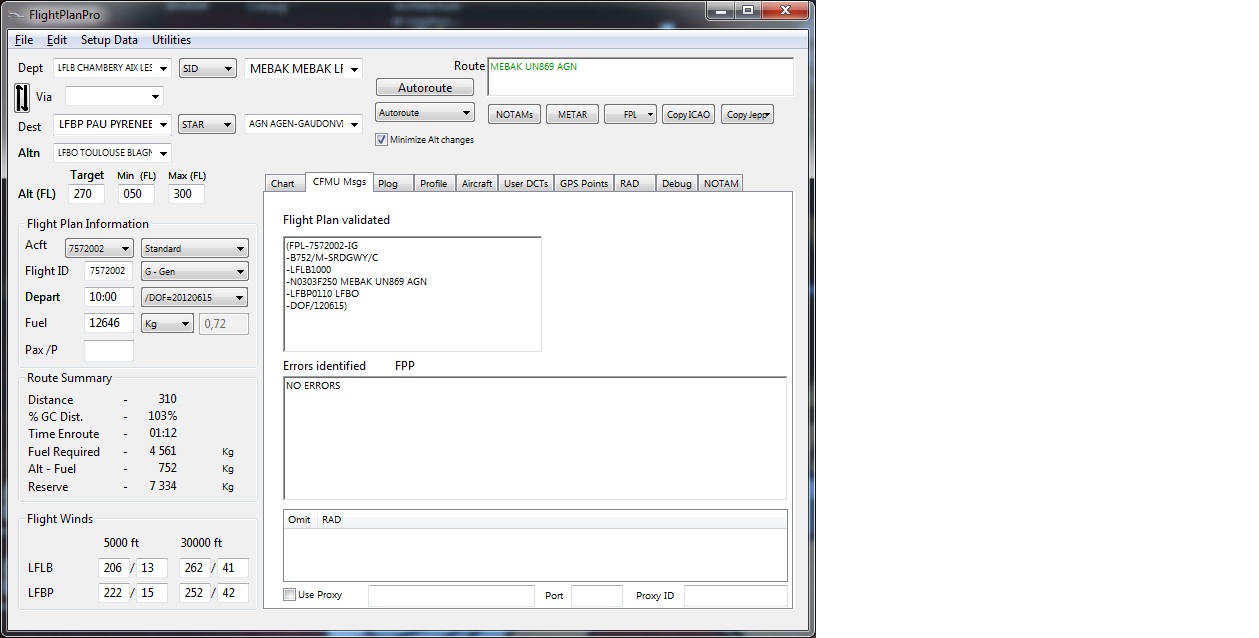1259x638 pixels.
Task: Open the /DOF=20120615 date dropdown
Action: tap(195, 297)
